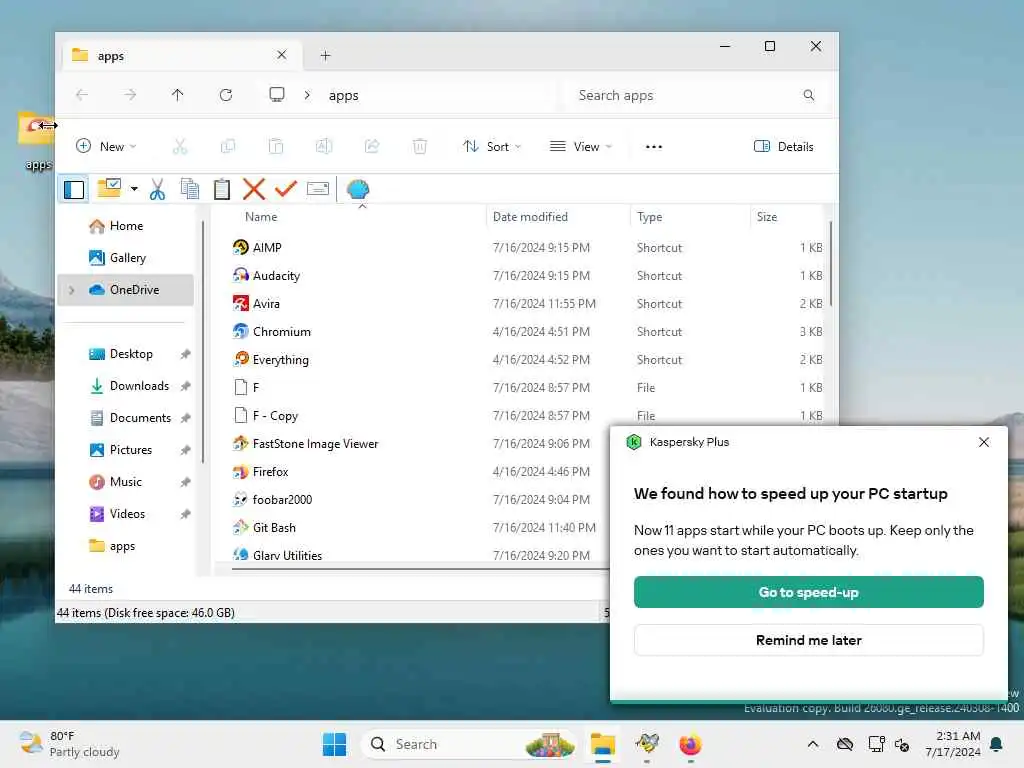Open Downloads in quick access
Viewport: 1024px width, 768px height.
[139, 386]
